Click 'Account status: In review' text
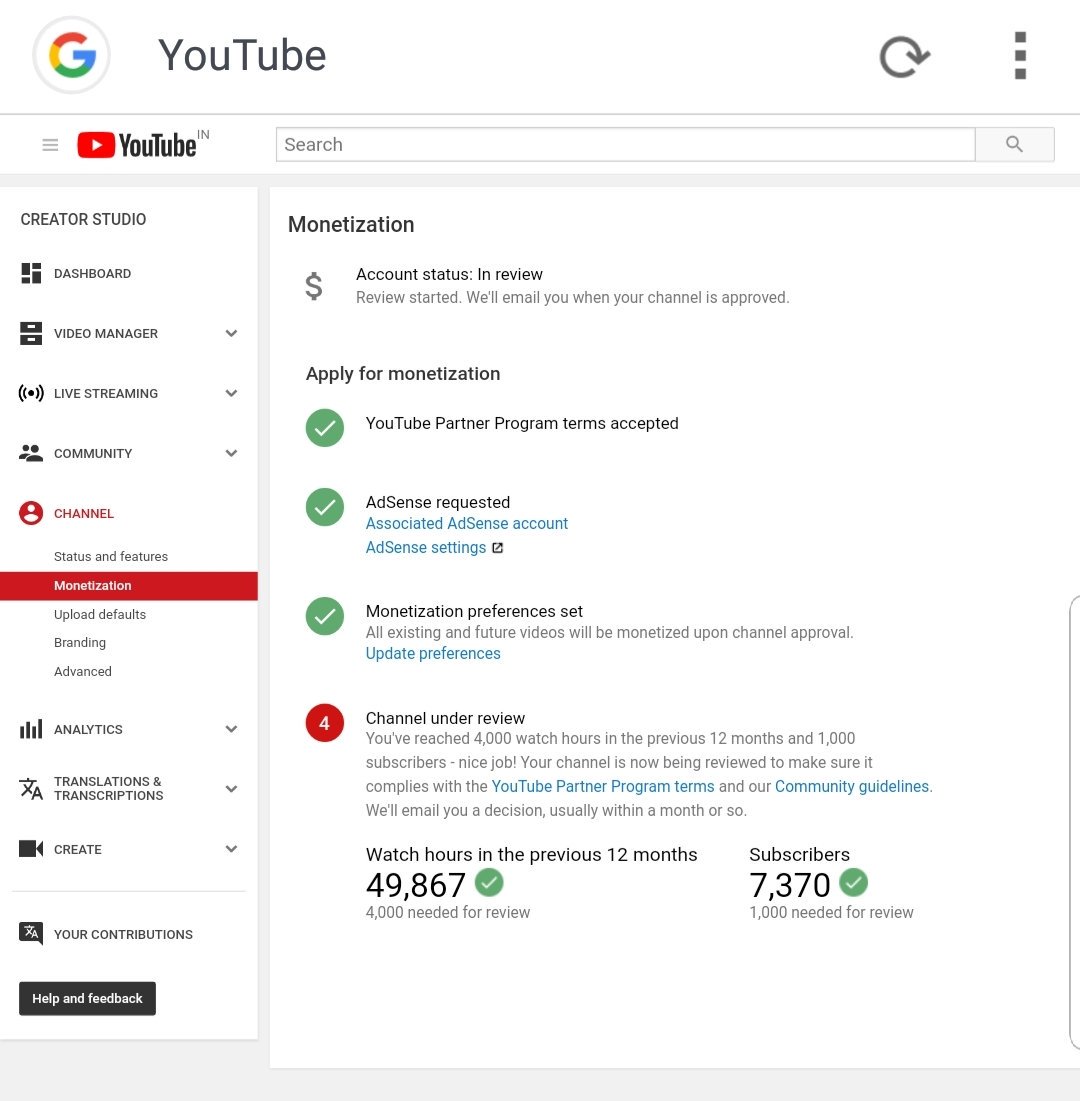Image resolution: width=1080 pixels, height=1101 pixels. 449,274
